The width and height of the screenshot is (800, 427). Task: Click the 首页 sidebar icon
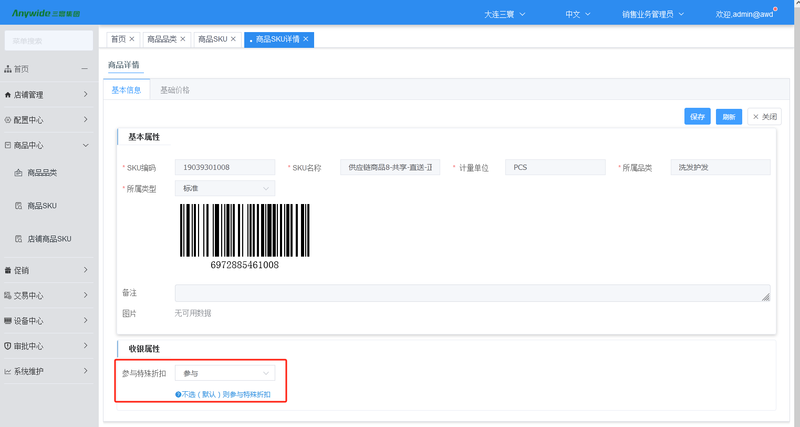(x=8, y=69)
